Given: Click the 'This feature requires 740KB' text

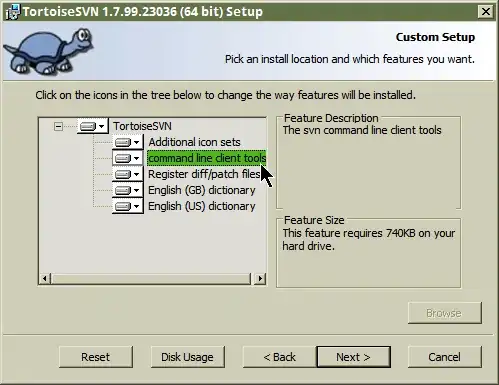Looking at the screenshot, I should point(369,239).
